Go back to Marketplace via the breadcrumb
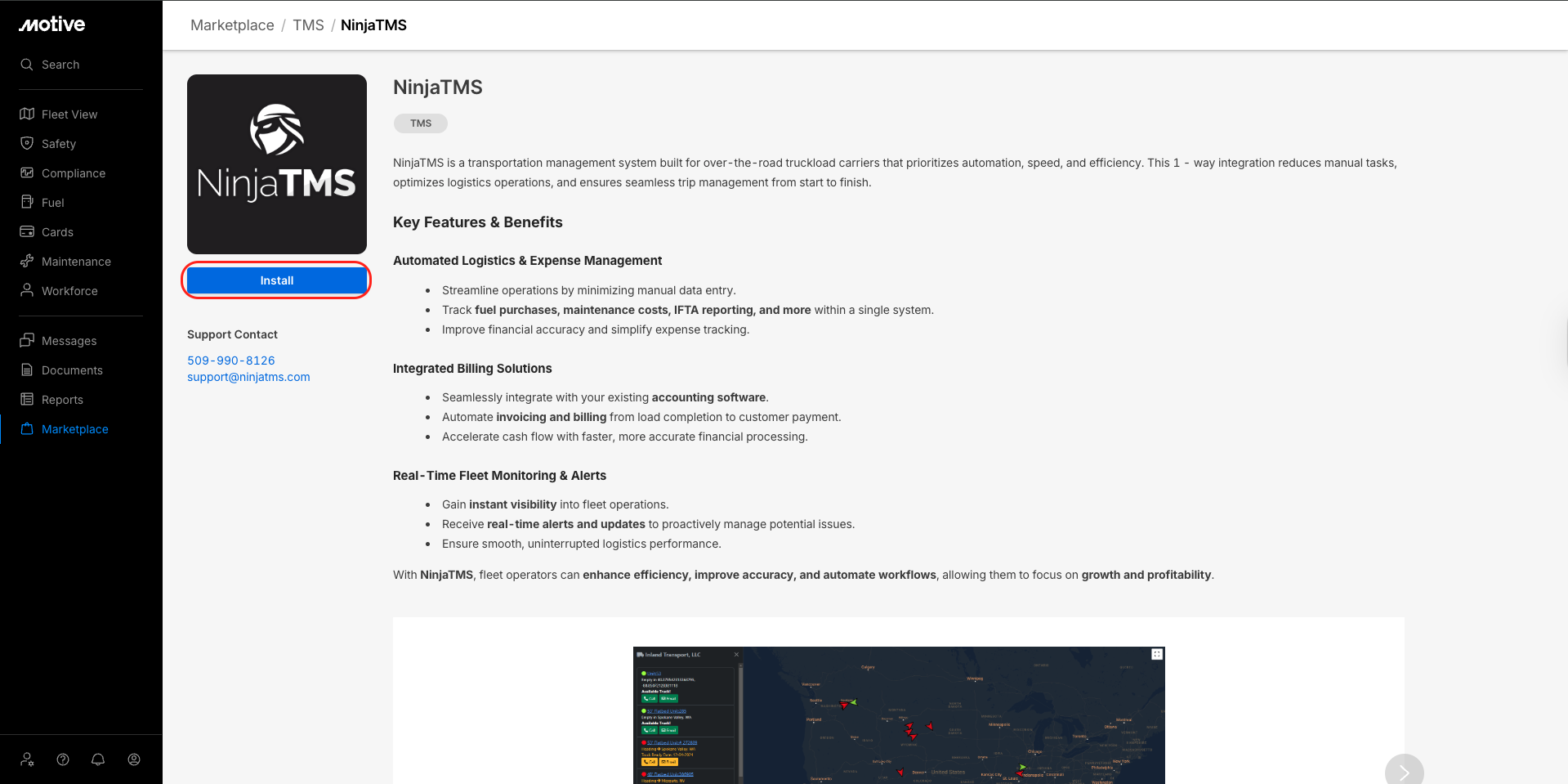The height and width of the screenshot is (784, 1568). pos(232,25)
